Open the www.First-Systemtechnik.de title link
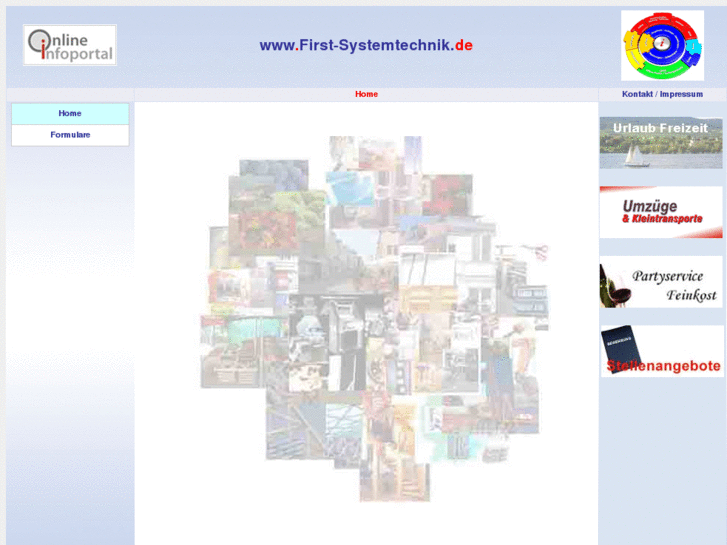The height and width of the screenshot is (545, 727). (x=366, y=45)
